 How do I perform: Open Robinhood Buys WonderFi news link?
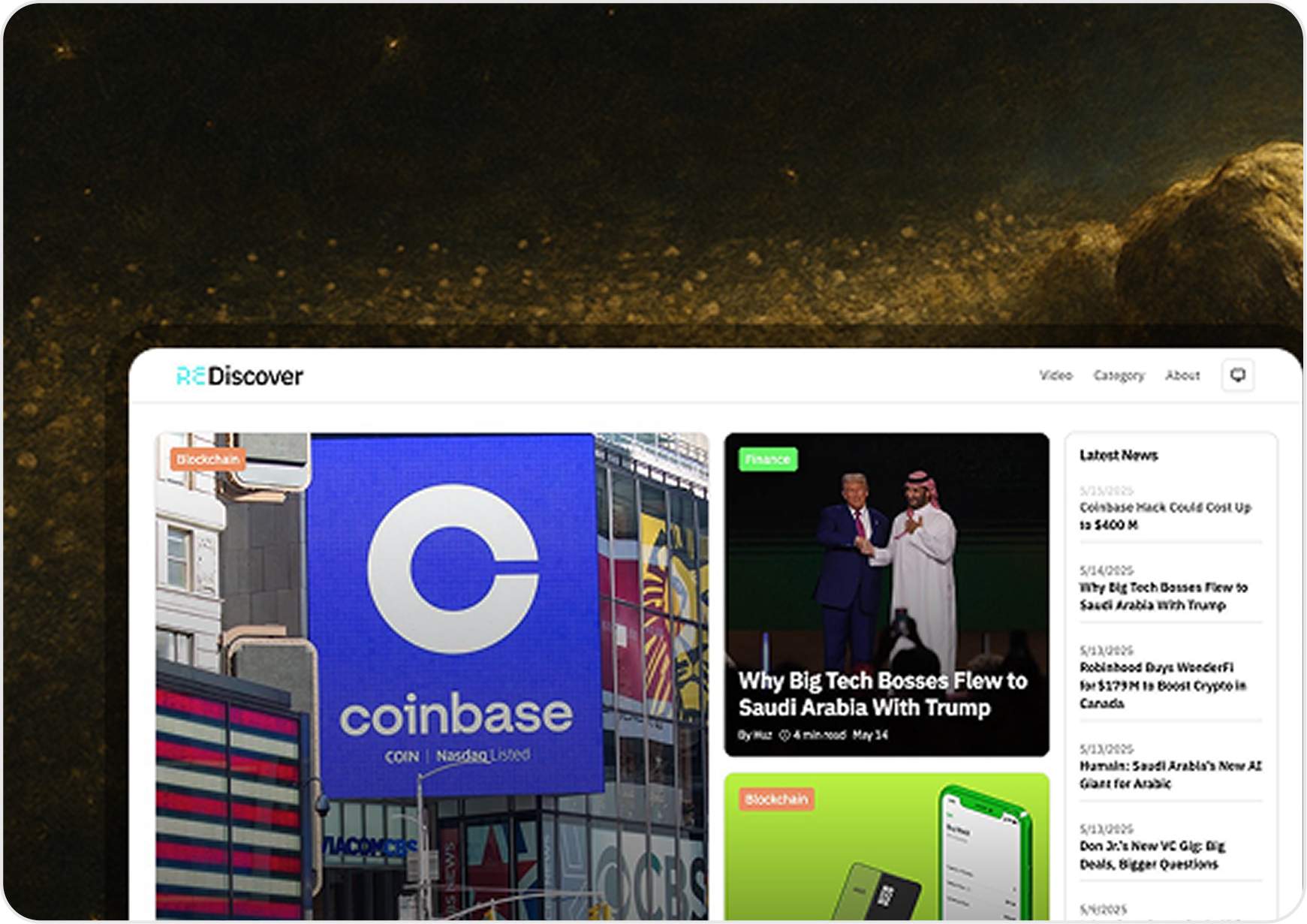click(x=1163, y=685)
